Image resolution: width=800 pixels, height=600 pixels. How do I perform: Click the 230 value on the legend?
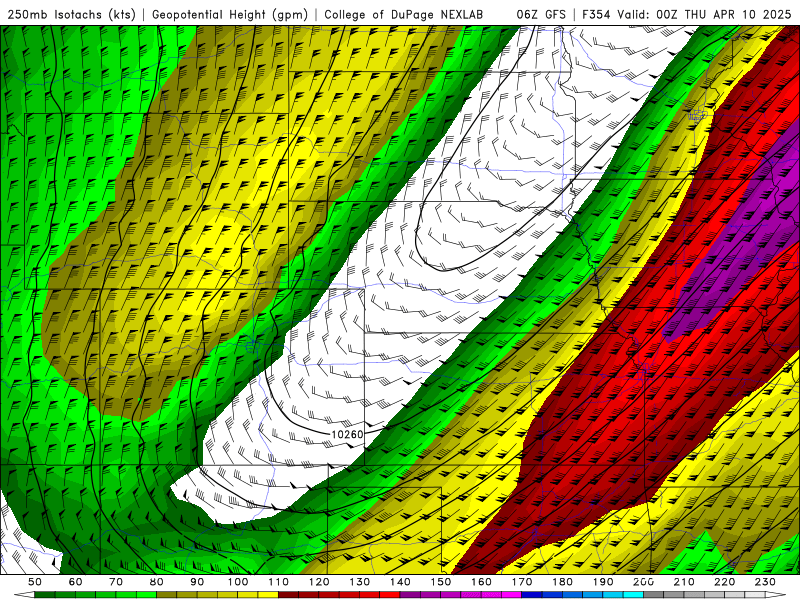pos(765,582)
